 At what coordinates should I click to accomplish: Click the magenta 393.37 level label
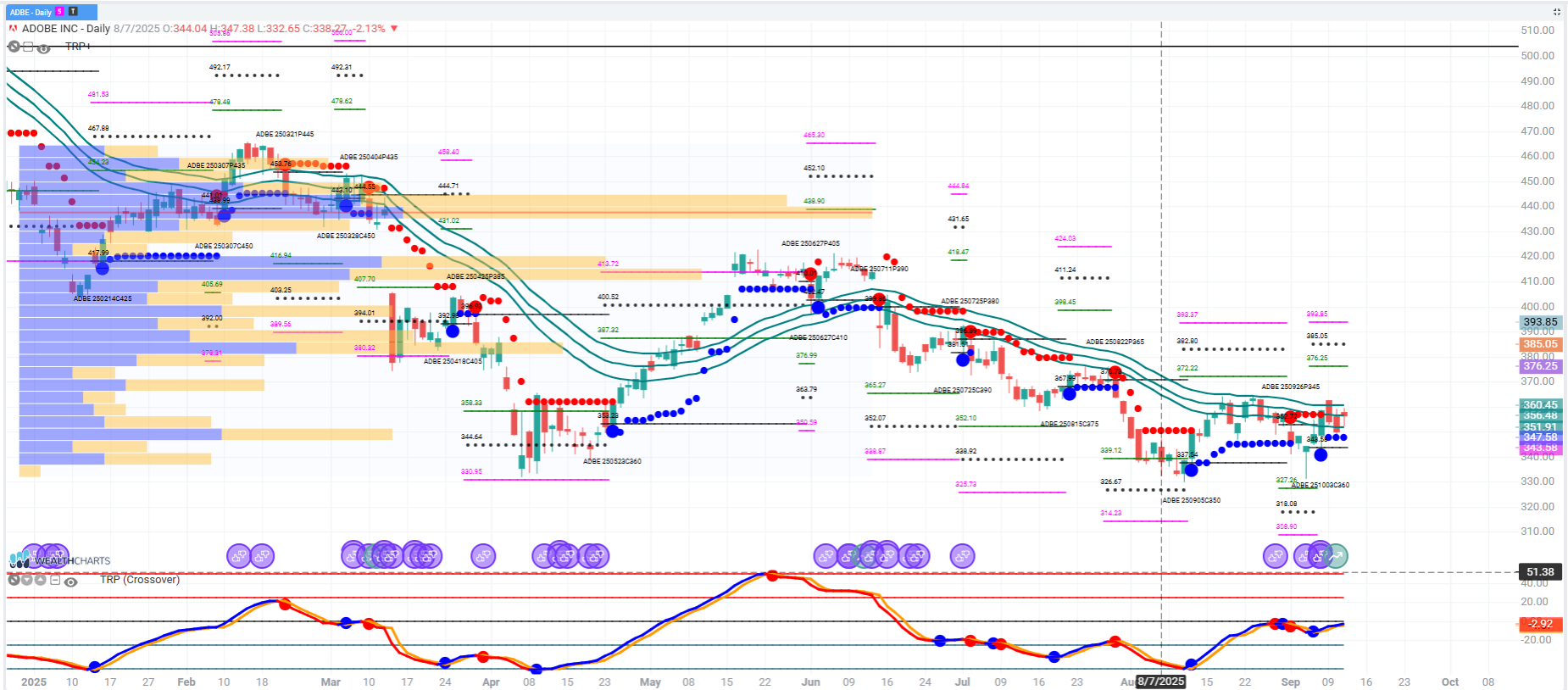[1187, 314]
